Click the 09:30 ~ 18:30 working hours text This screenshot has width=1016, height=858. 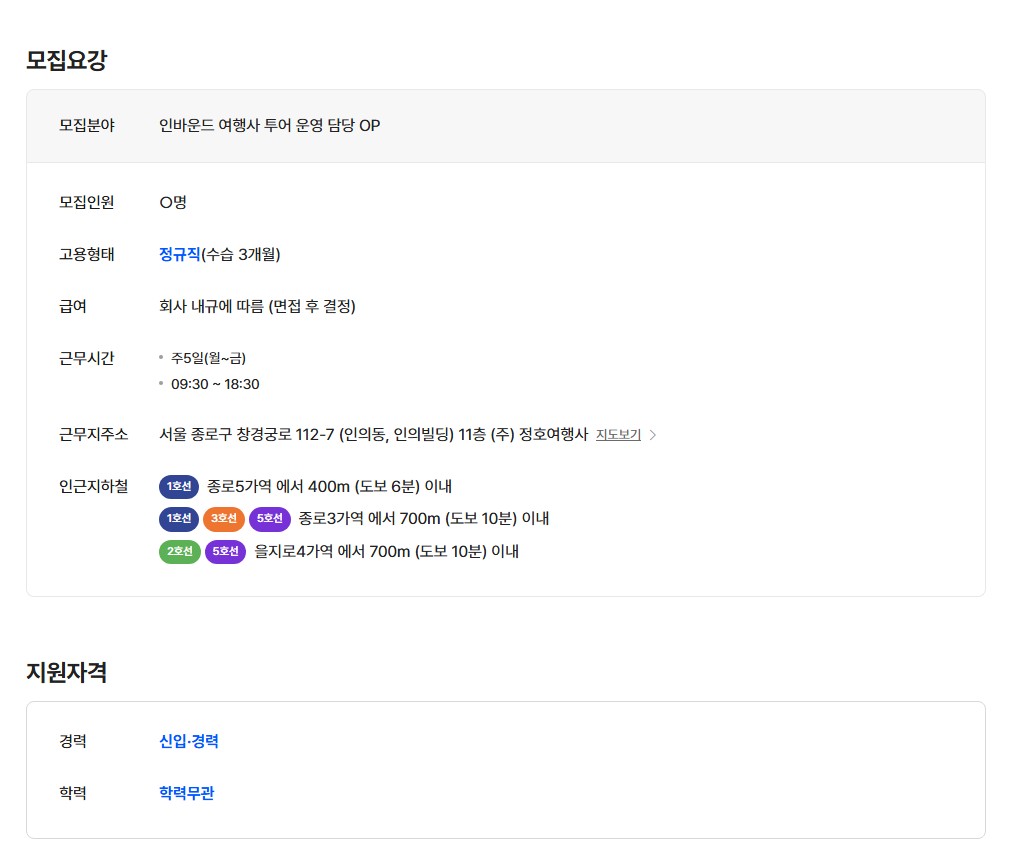215,384
